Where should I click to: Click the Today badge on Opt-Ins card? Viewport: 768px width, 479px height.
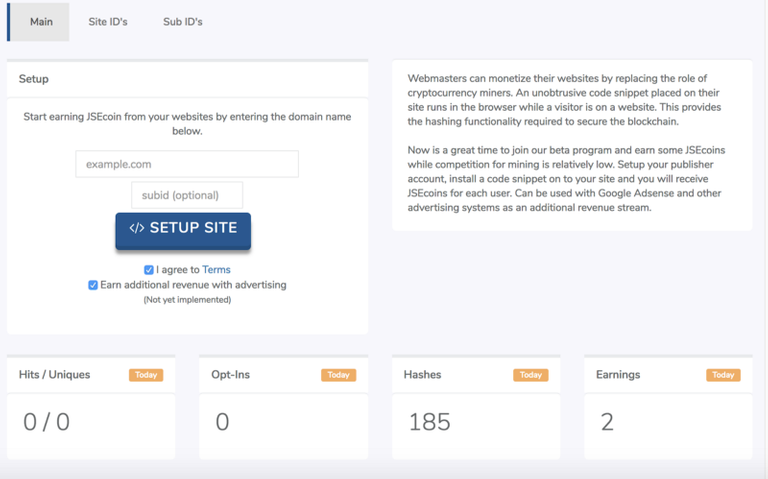pyautogui.click(x=338, y=375)
